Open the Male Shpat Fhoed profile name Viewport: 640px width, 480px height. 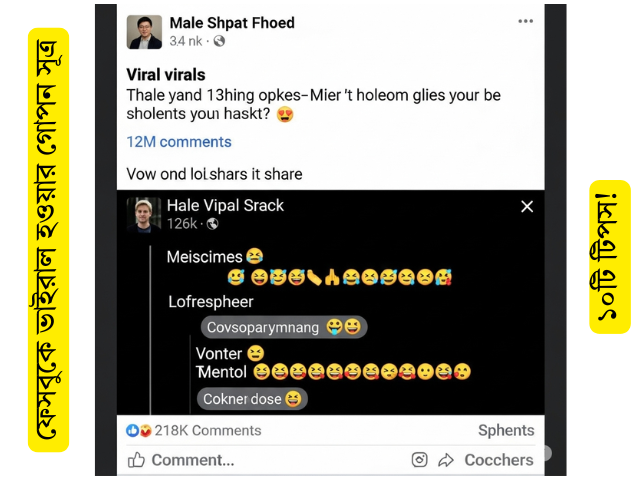pos(232,22)
